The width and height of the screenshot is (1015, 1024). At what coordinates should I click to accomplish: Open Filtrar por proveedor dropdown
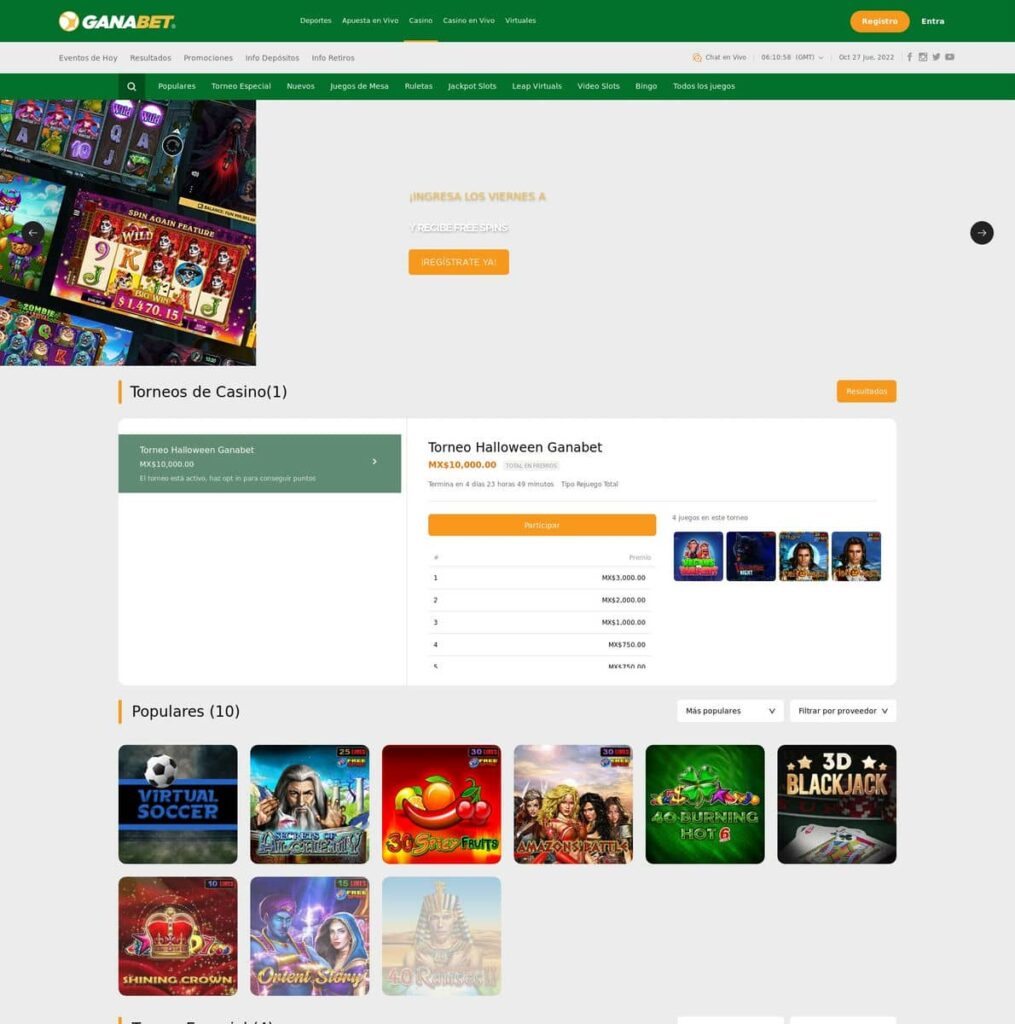pos(843,711)
